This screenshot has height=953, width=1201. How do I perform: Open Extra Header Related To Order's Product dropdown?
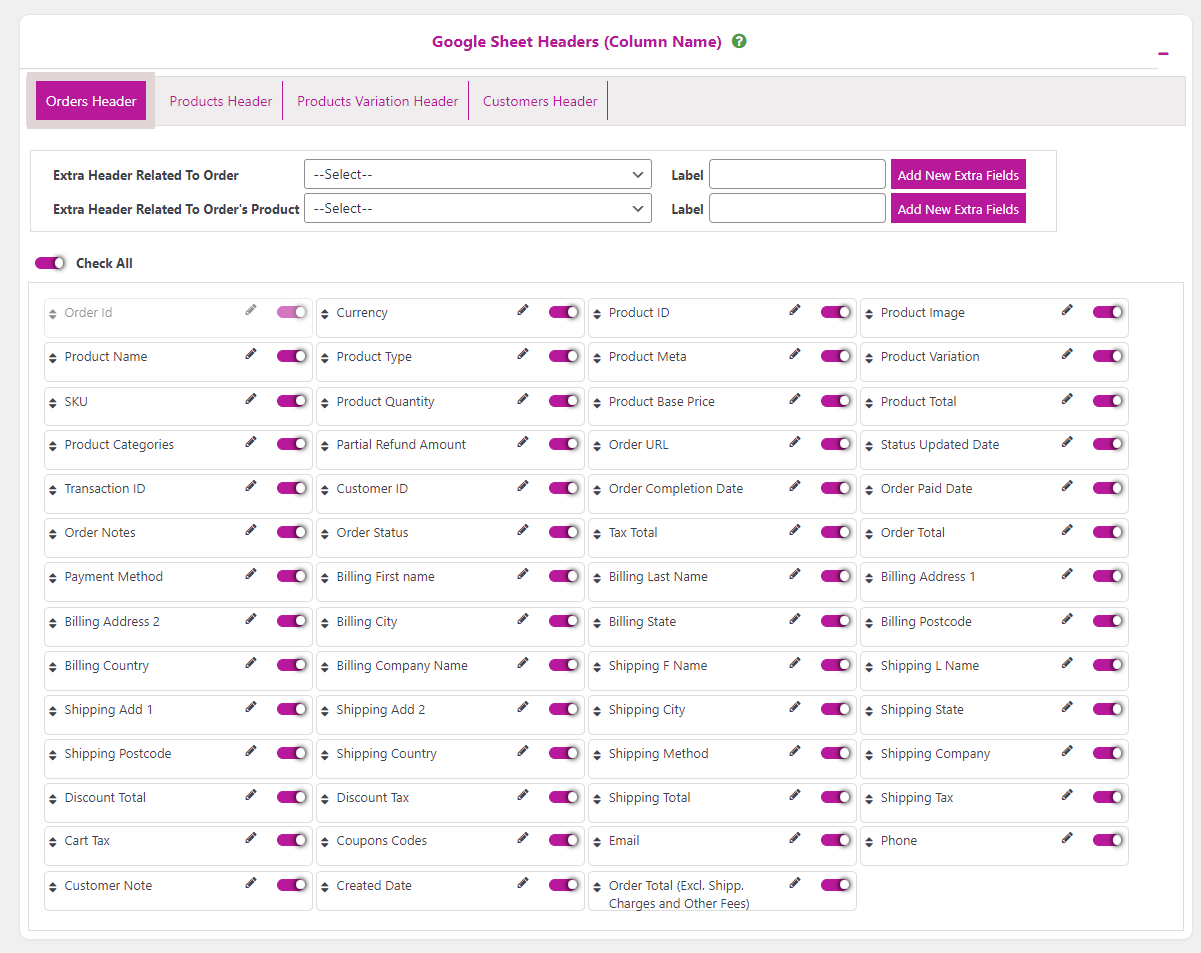tap(478, 208)
